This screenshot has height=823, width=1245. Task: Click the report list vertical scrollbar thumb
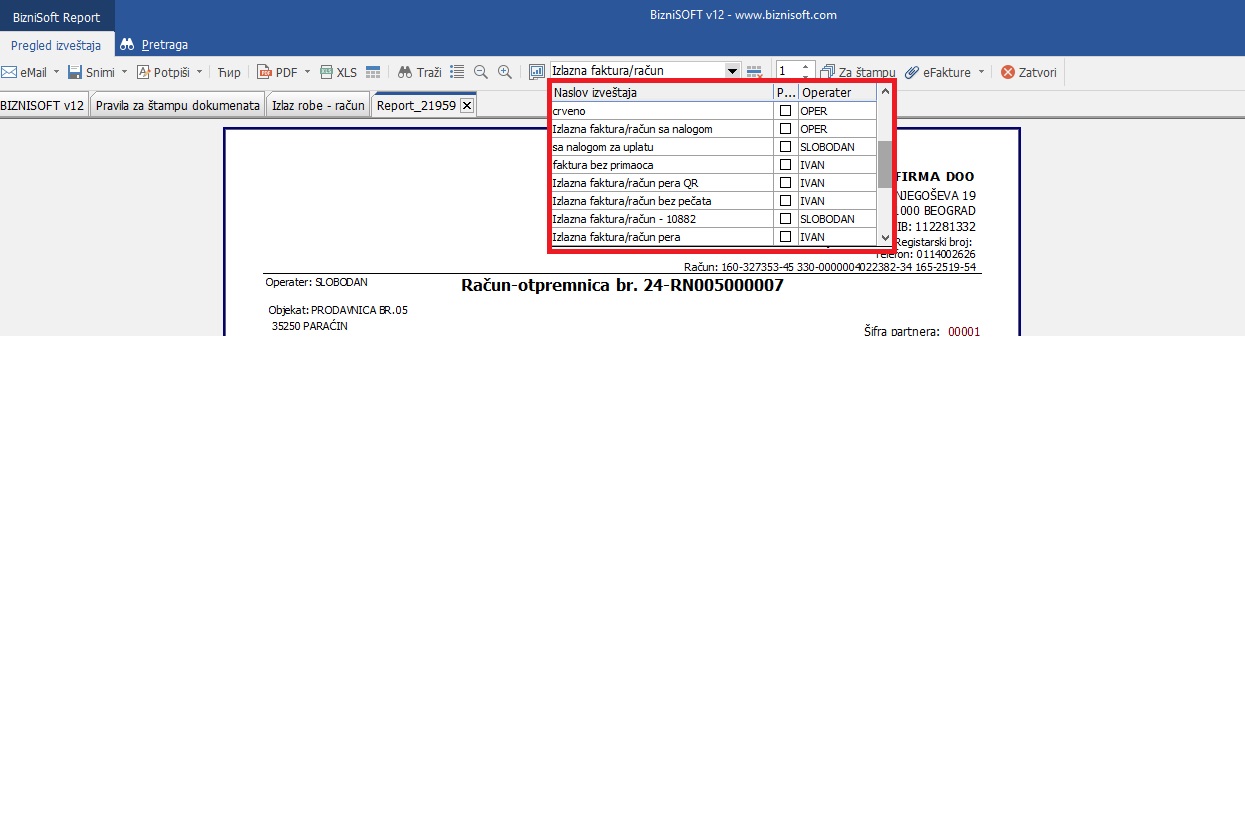tap(885, 164)
